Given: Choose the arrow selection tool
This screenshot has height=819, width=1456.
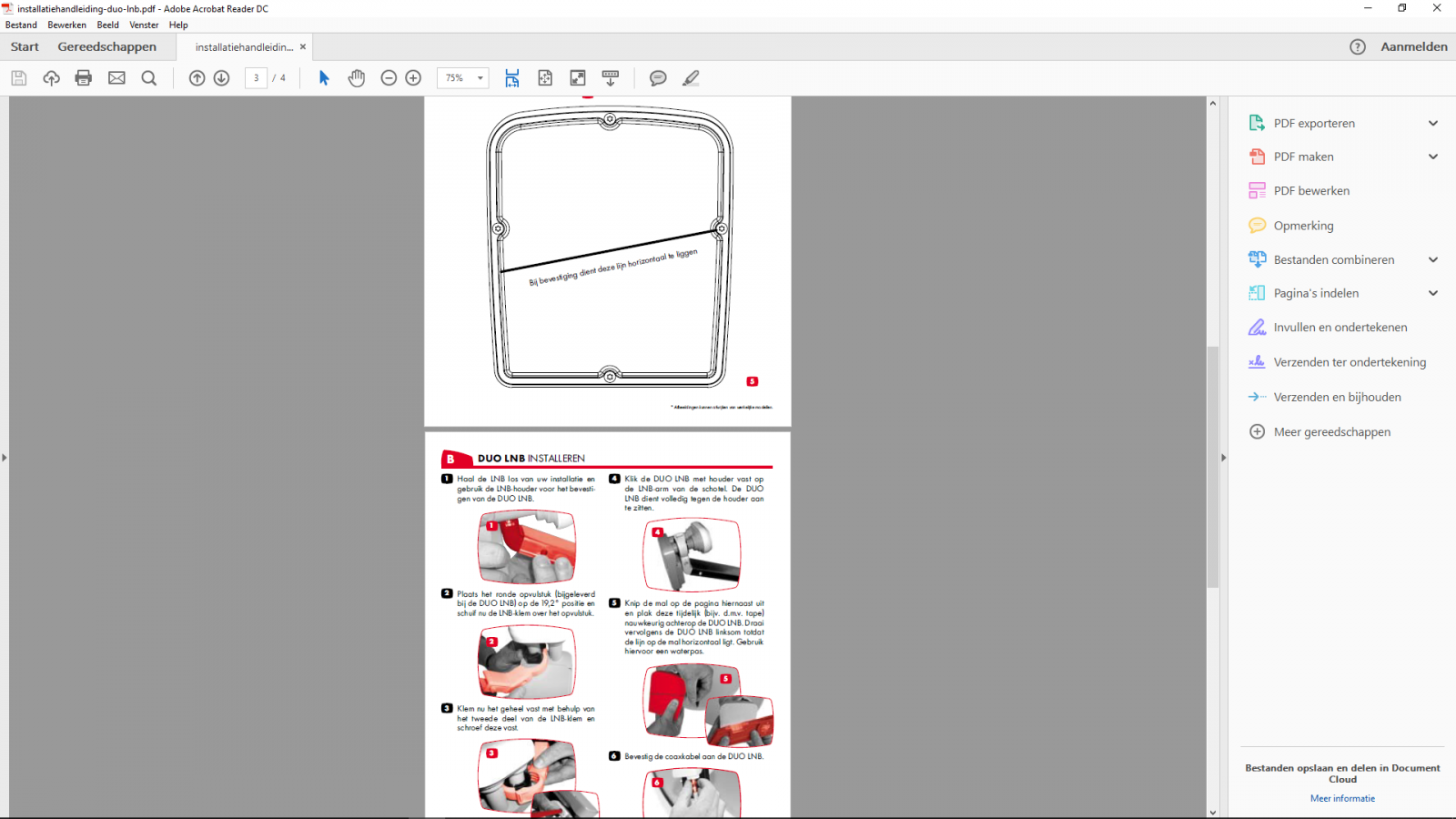Looking at the screenshot, I should tap(324, 78).
